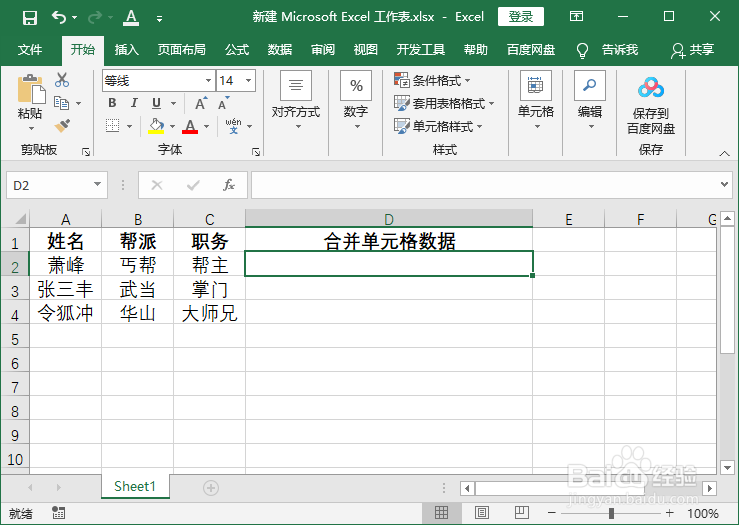Toggle Underline formatting

(156, 103)
